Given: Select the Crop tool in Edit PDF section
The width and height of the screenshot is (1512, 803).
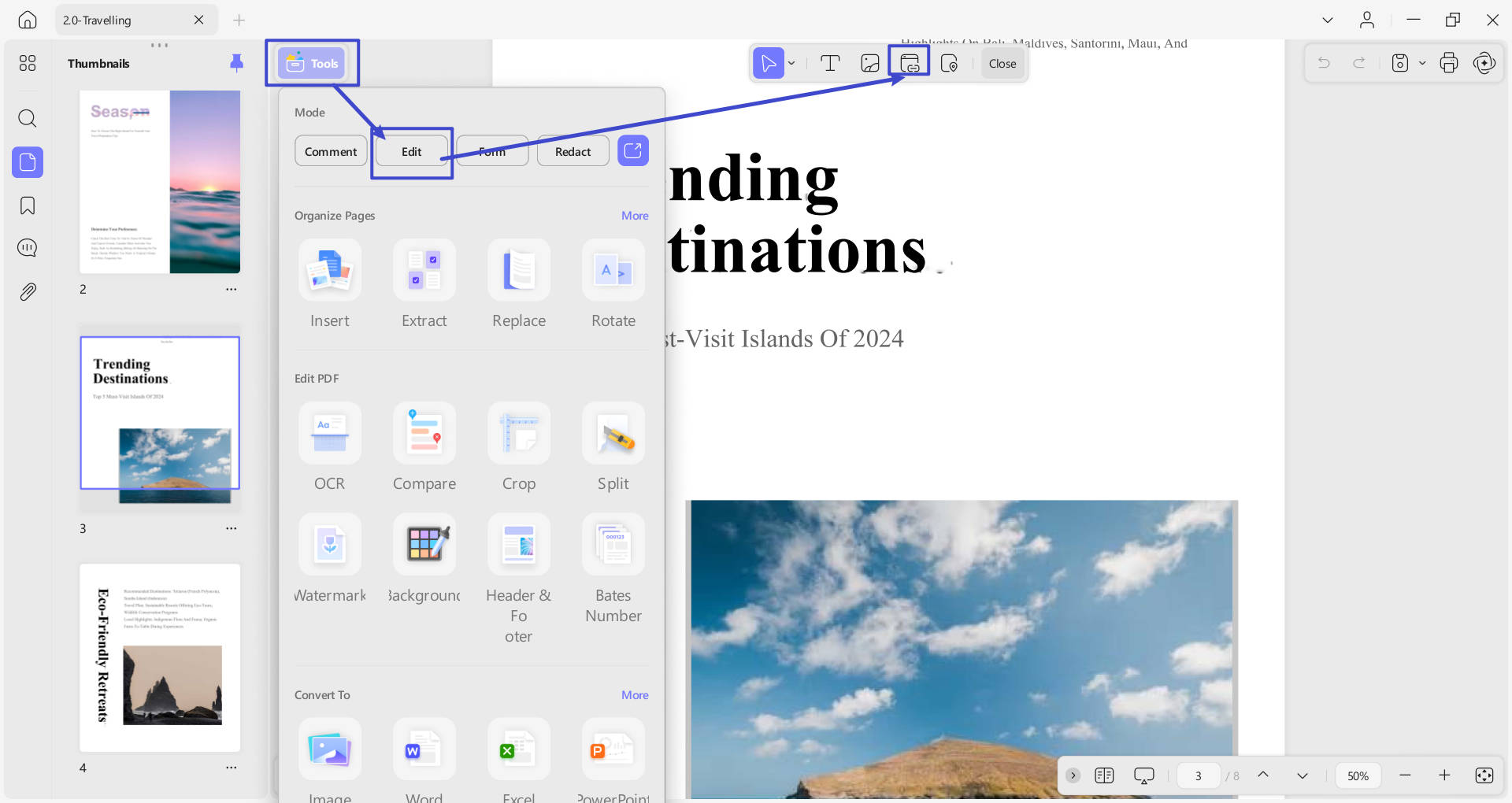Looking at the screenshot, I should [518, 433].
